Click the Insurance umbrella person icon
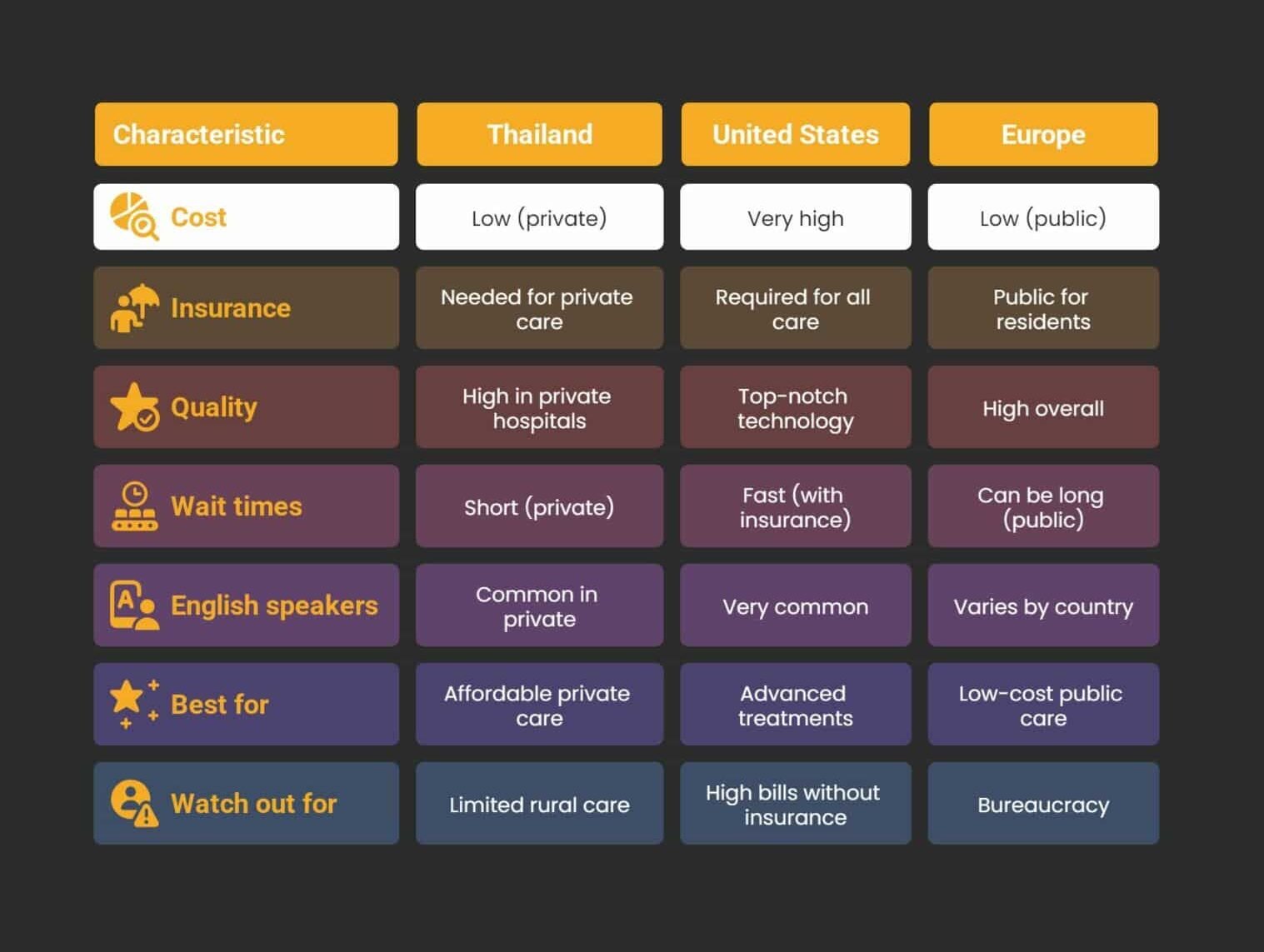The width and height of the screenshot is (1264, 952). 134,307
